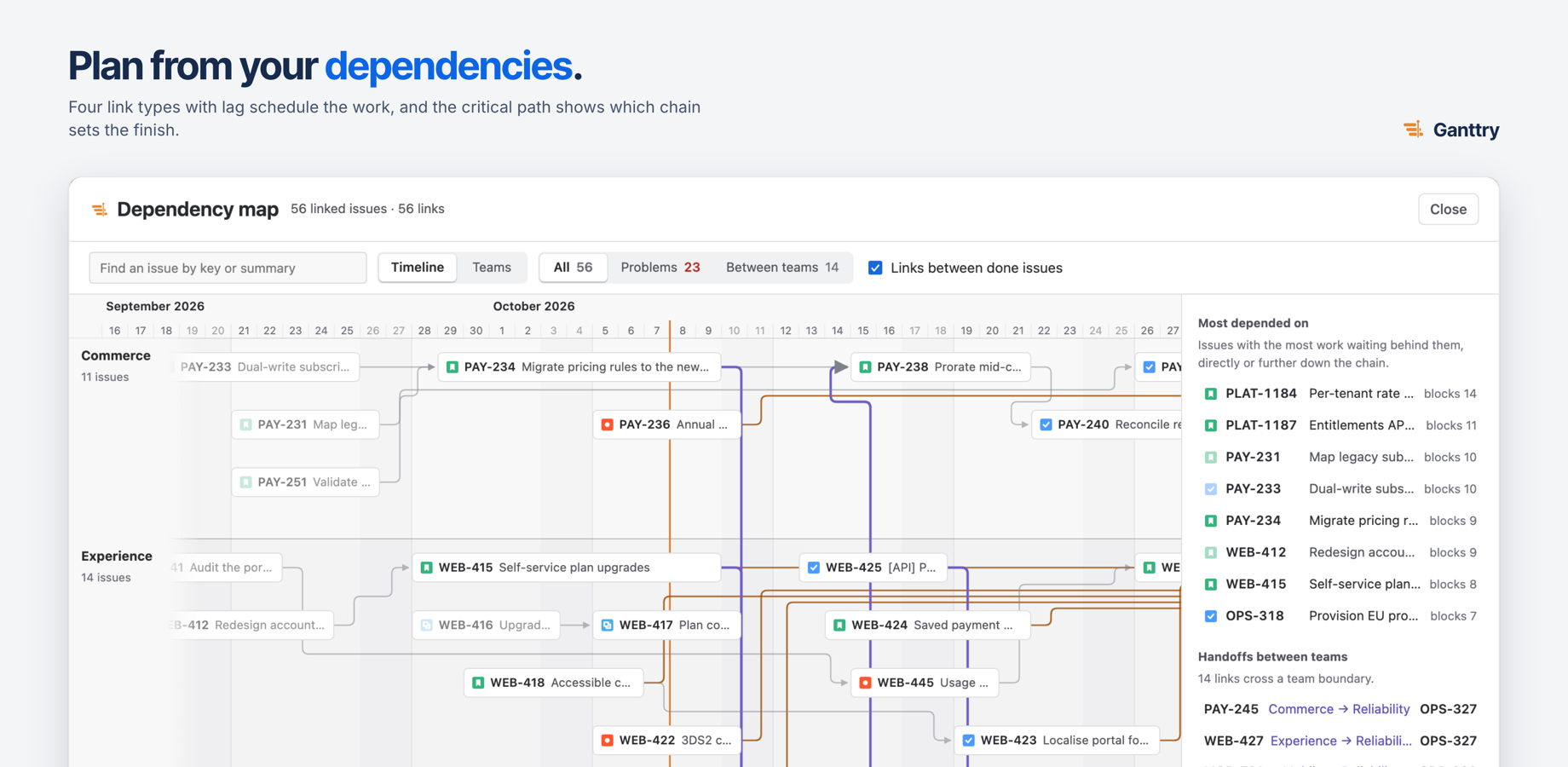Click the OPS-318 task icon in sidebar

click(1210, 616)
